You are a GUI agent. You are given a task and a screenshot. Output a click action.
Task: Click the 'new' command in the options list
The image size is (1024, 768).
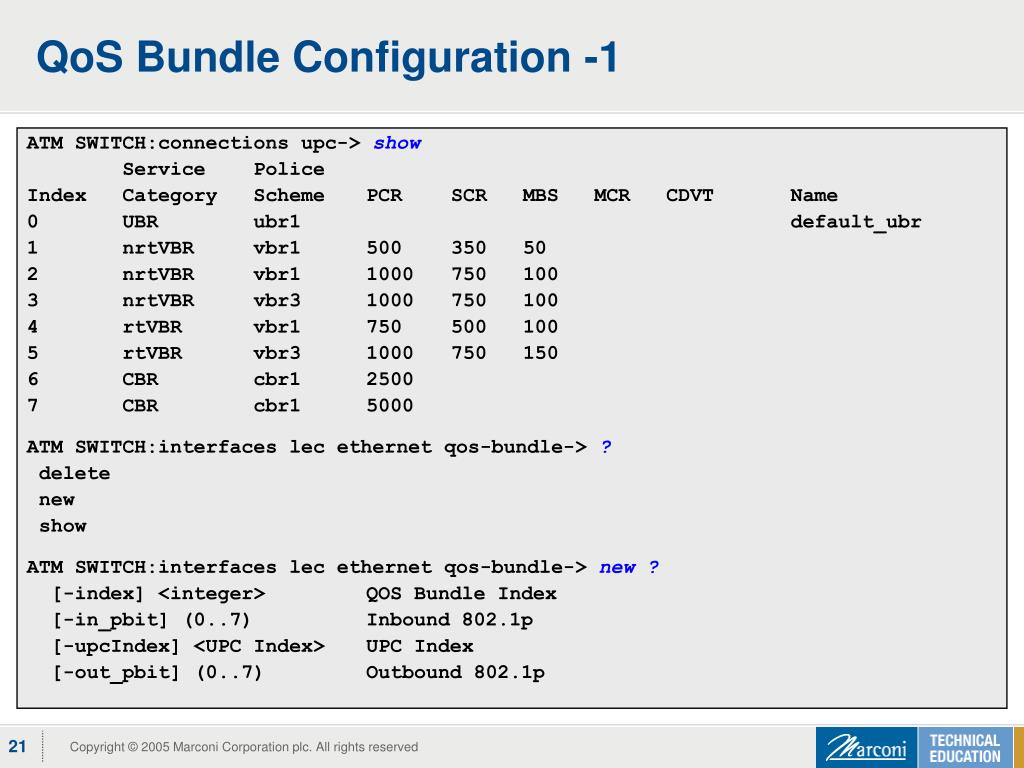57,500
